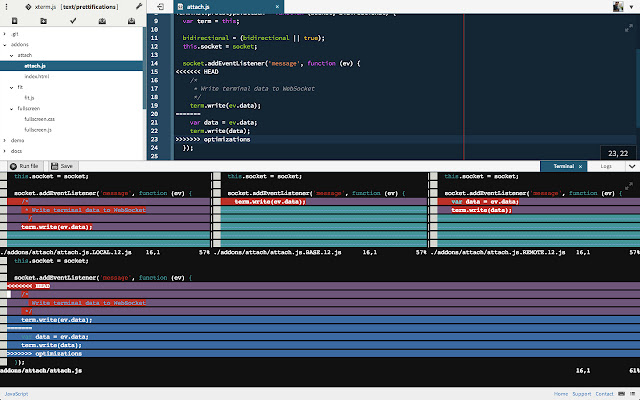640x400 pixels.
Task: Click the test/prettifications branch label
Action: [89, 7]
